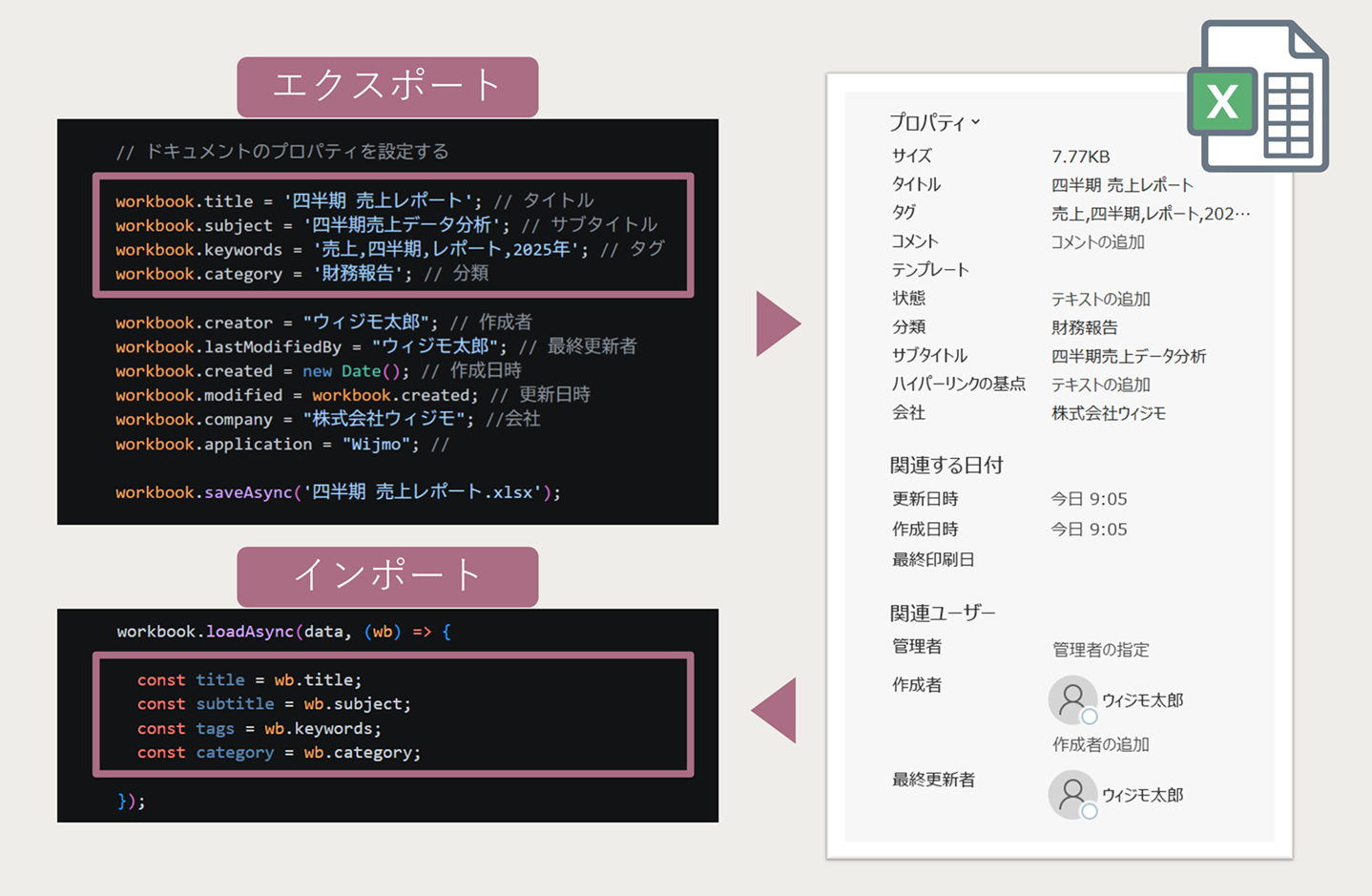Click the 作成者の追加 link
Image resolution: width=1372 pixels, height=896 pixels.
point(1099,744)
